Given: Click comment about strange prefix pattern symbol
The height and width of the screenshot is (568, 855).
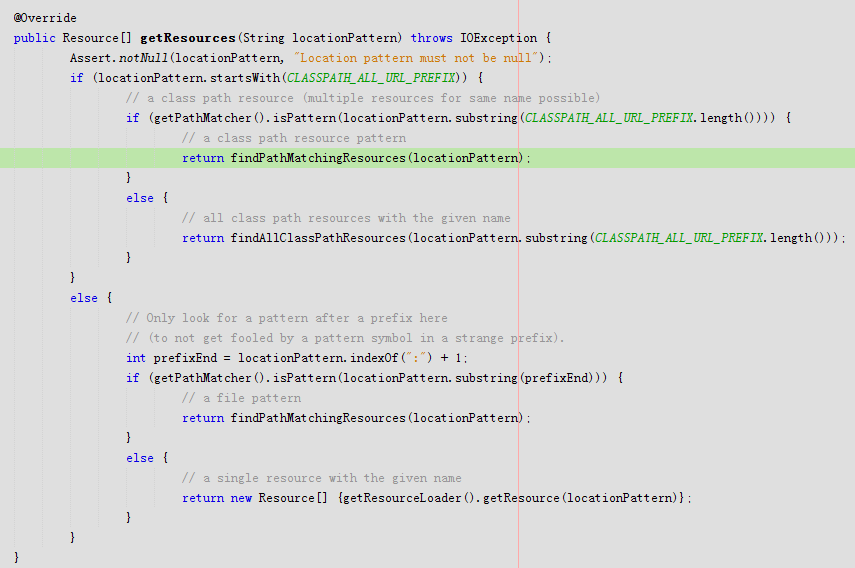Looking at the screenshot, I should (345, 338).
